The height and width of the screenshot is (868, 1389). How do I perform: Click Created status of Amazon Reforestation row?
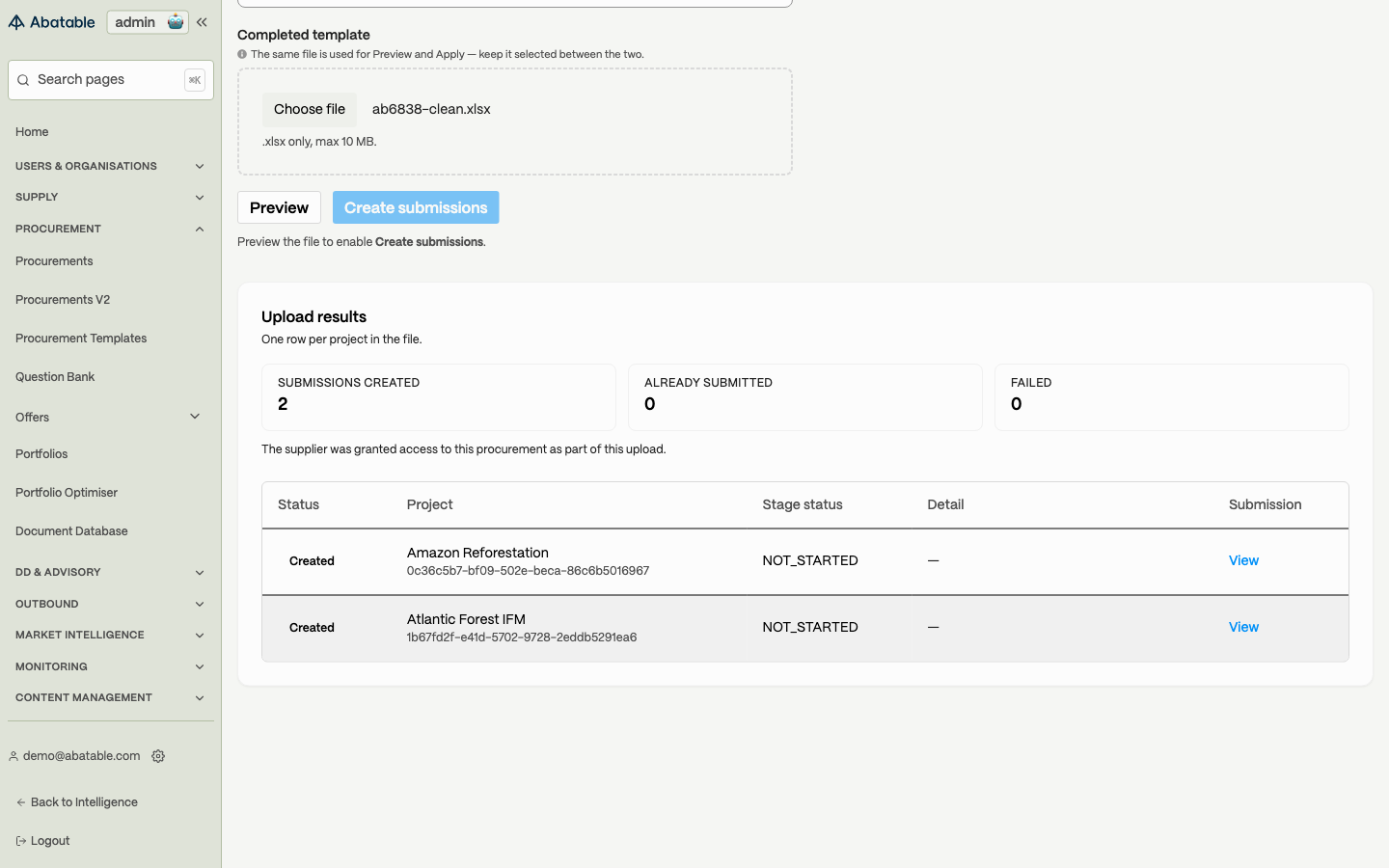pyautogui.click(x=312, y=560)
